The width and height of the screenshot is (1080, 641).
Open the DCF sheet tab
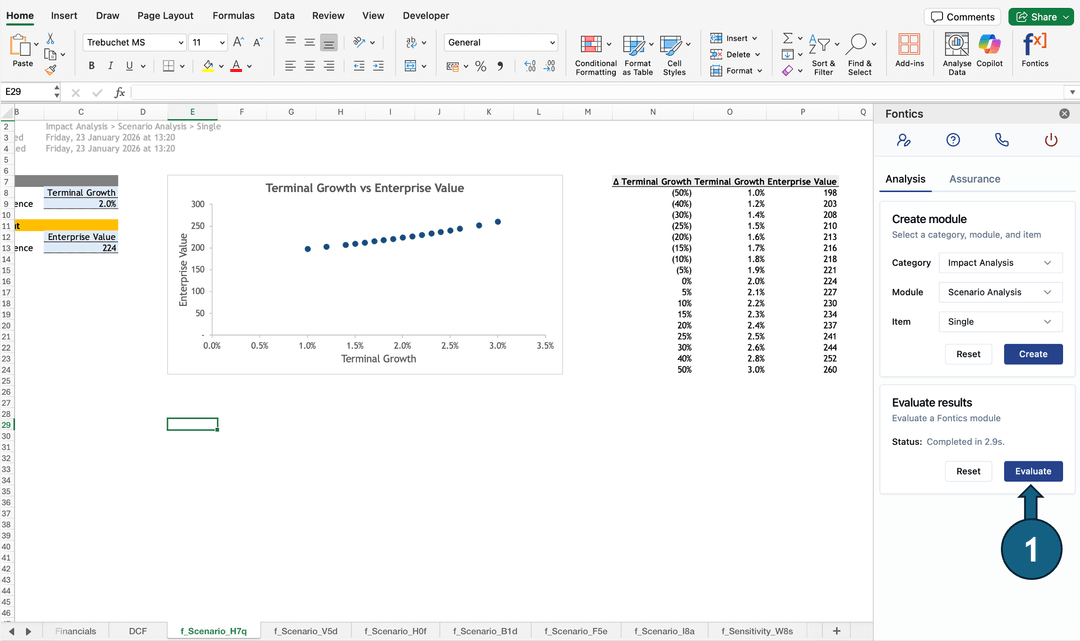137,631
